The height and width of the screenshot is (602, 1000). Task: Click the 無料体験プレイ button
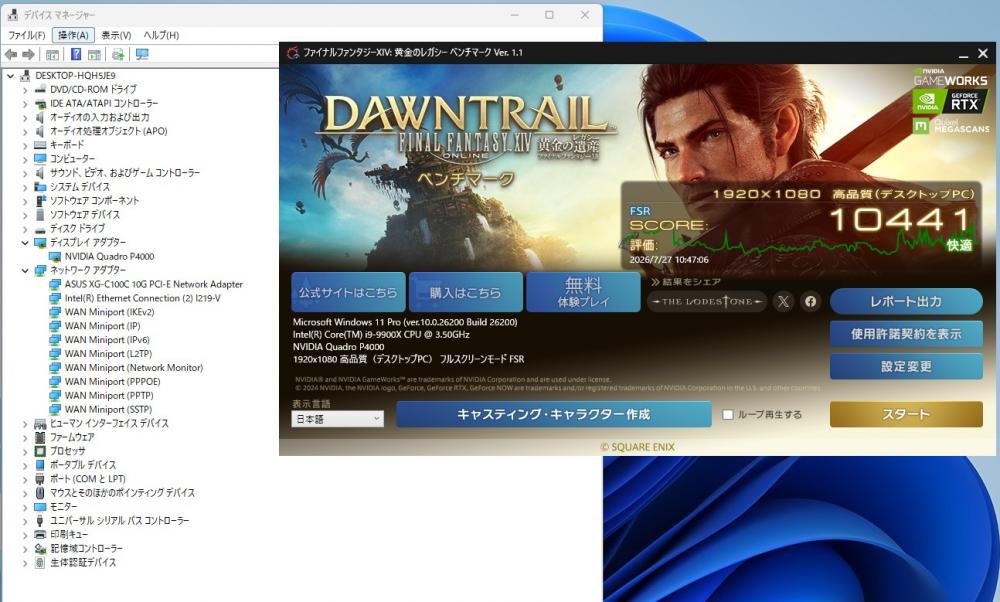point(583,293)
